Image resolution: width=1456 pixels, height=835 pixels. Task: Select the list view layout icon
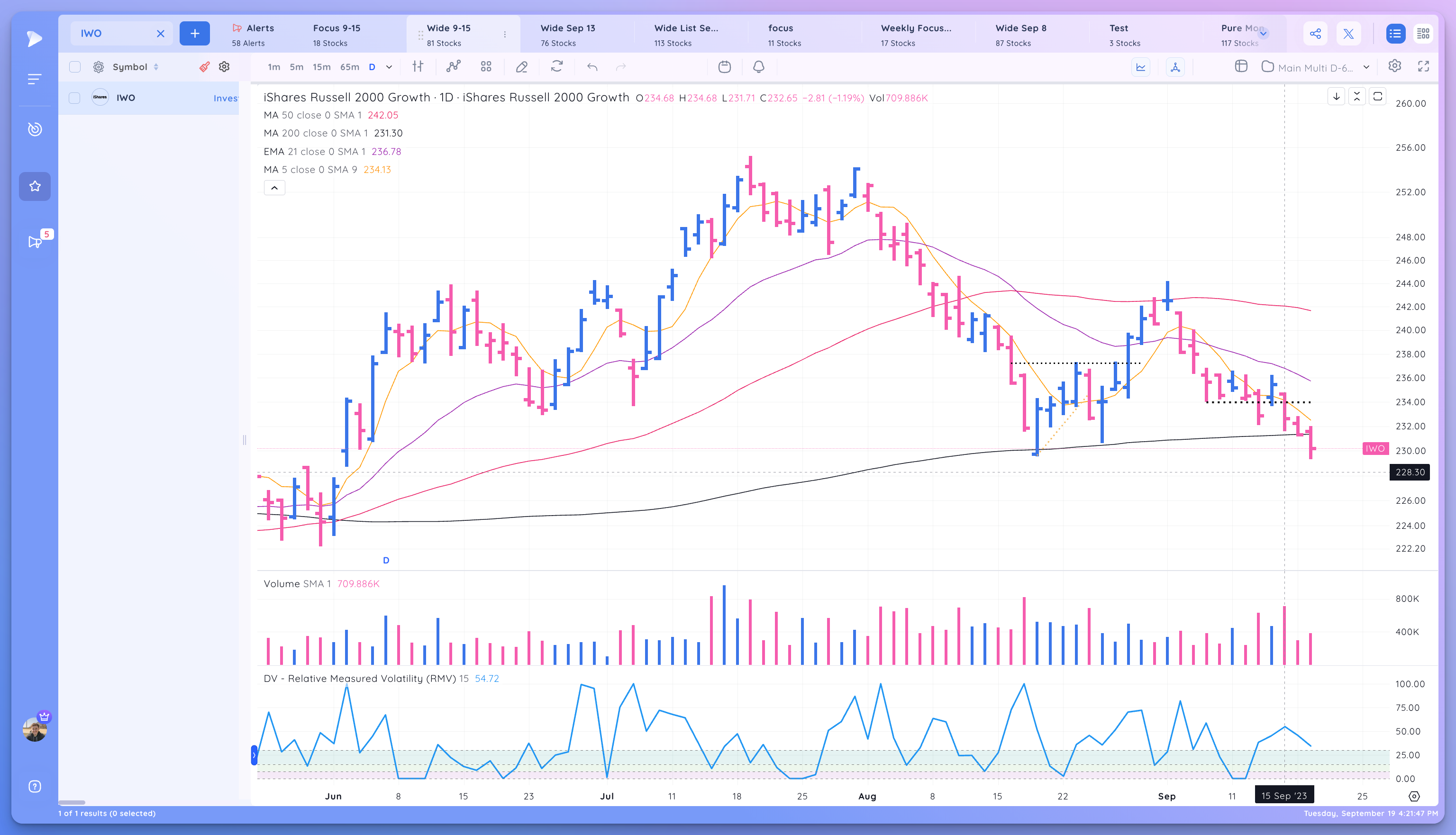pos(1395,33)
